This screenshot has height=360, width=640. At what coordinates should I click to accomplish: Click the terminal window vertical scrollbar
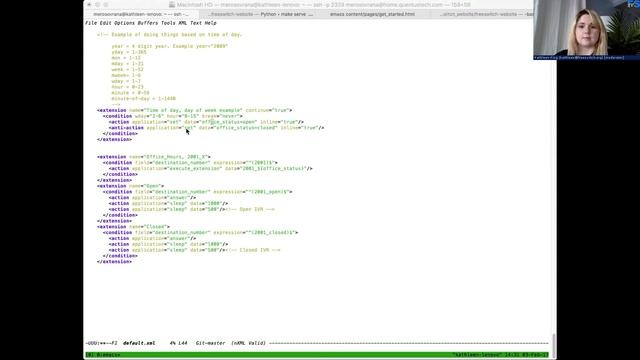[x=554, y=345]
